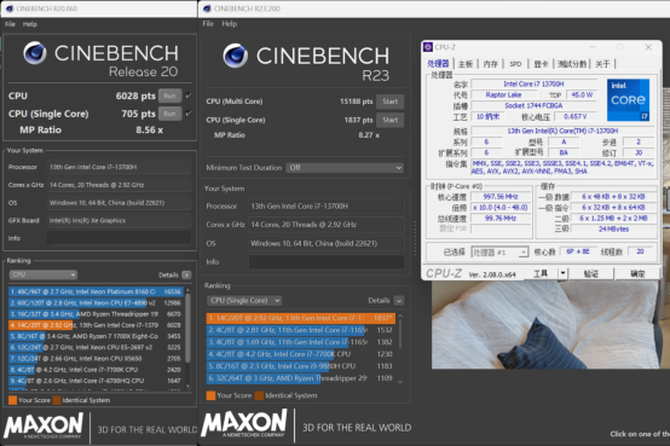Toggle the Details button in R20 ranking
The height and width of the screenshot is (446, 670).
tap(186, 275)
